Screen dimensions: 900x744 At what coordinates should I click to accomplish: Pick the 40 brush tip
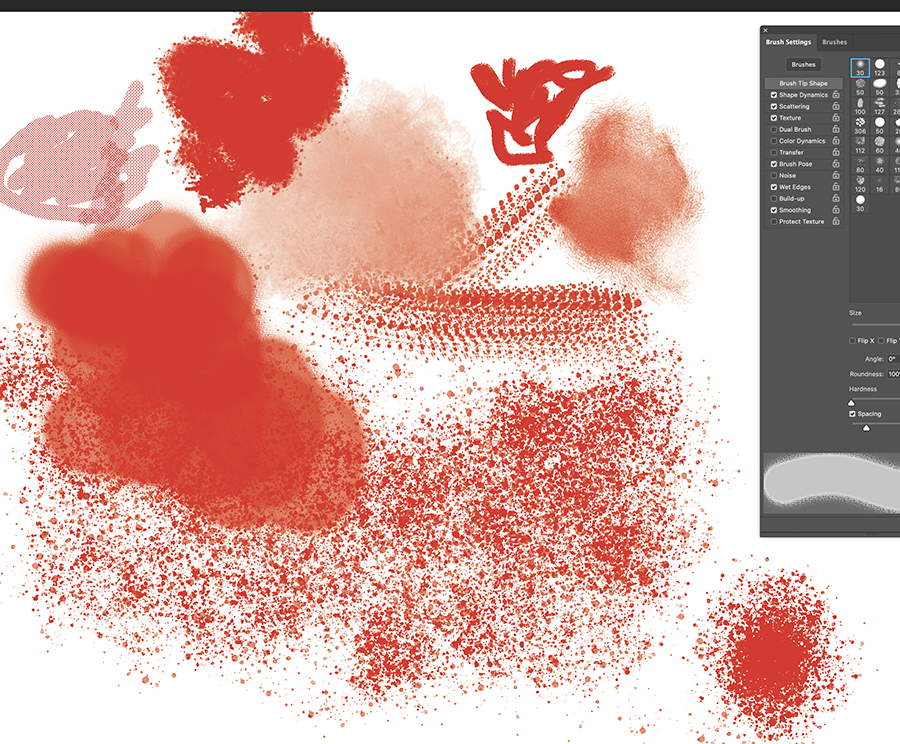tap(879, 165)
